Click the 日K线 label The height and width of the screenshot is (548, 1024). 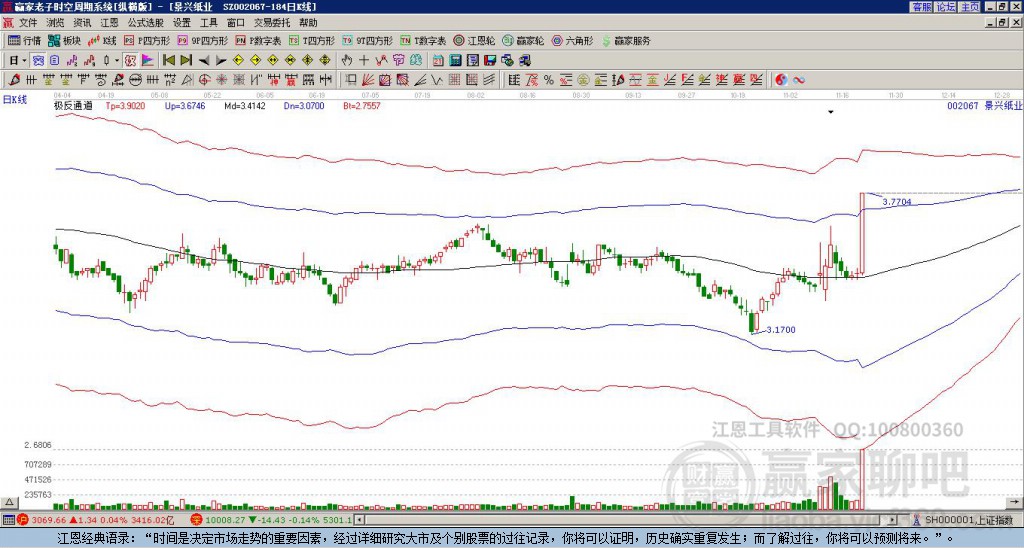click(15, 100)
